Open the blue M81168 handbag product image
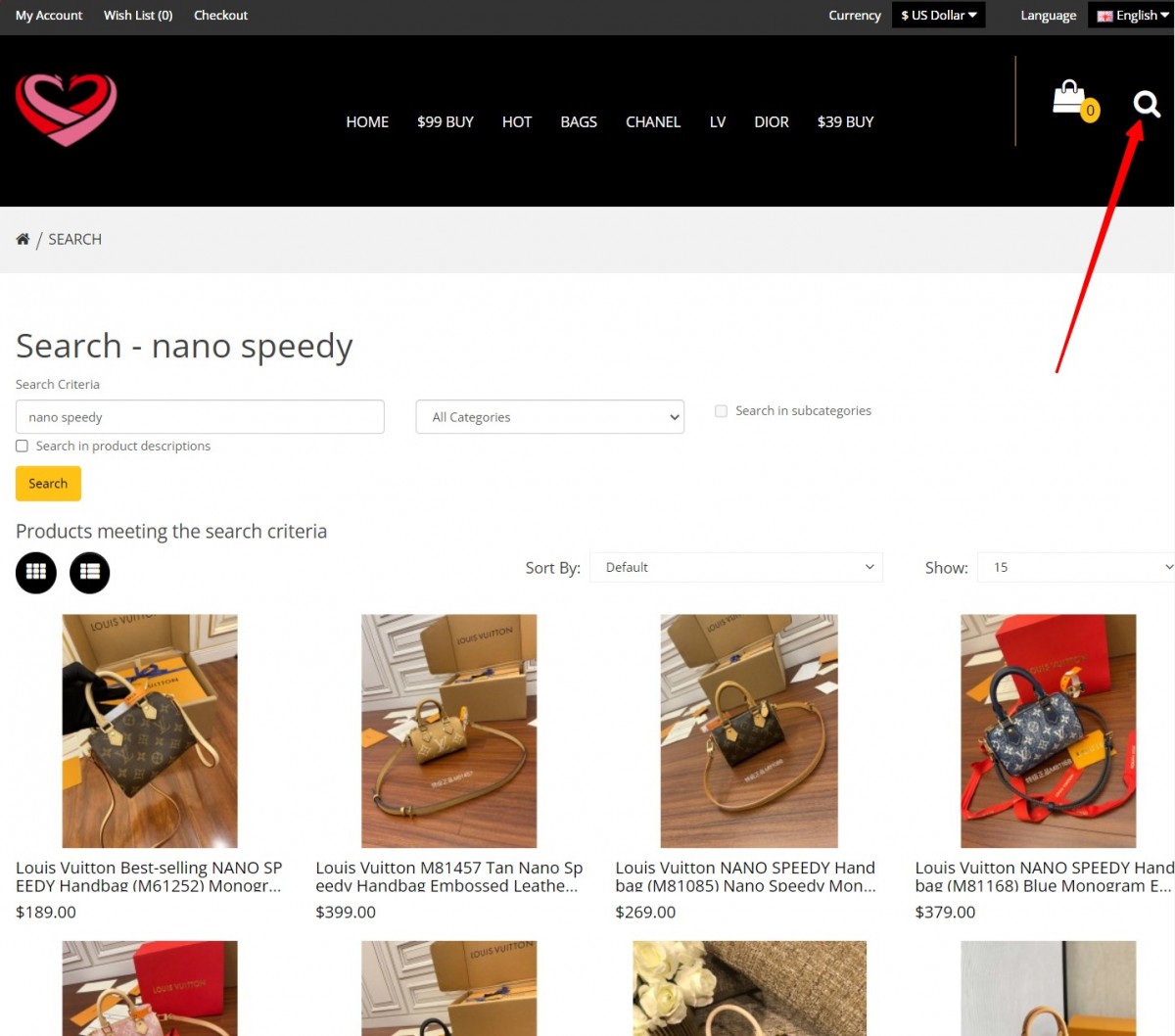1175x1036 pixels. click(1049, 731)
